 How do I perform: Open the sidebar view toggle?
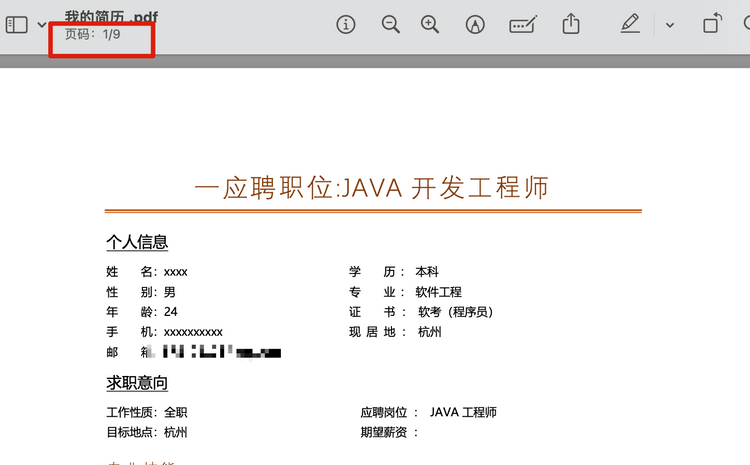(x=17, y=25)
